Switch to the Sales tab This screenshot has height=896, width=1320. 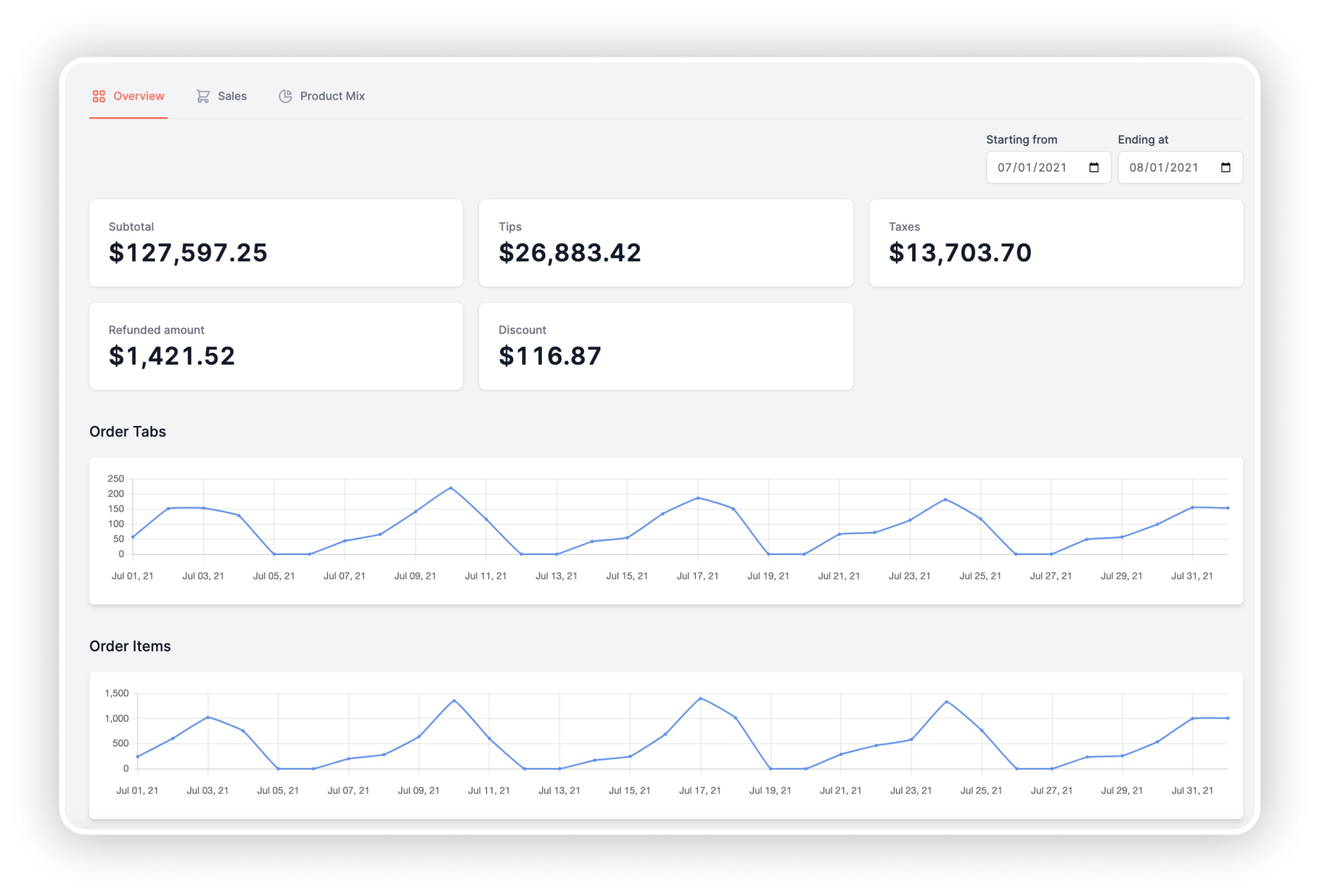(232, 96)
